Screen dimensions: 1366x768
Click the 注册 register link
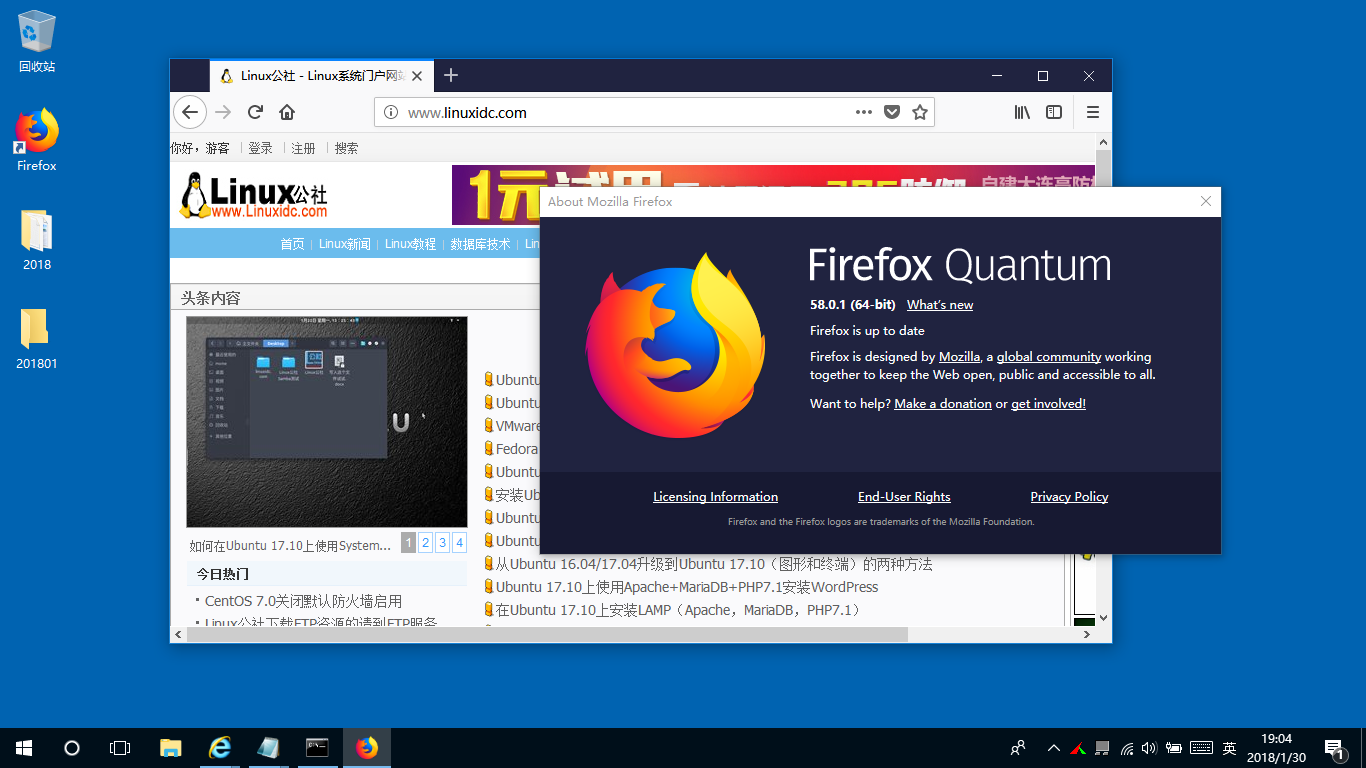[x=303, y=148]
